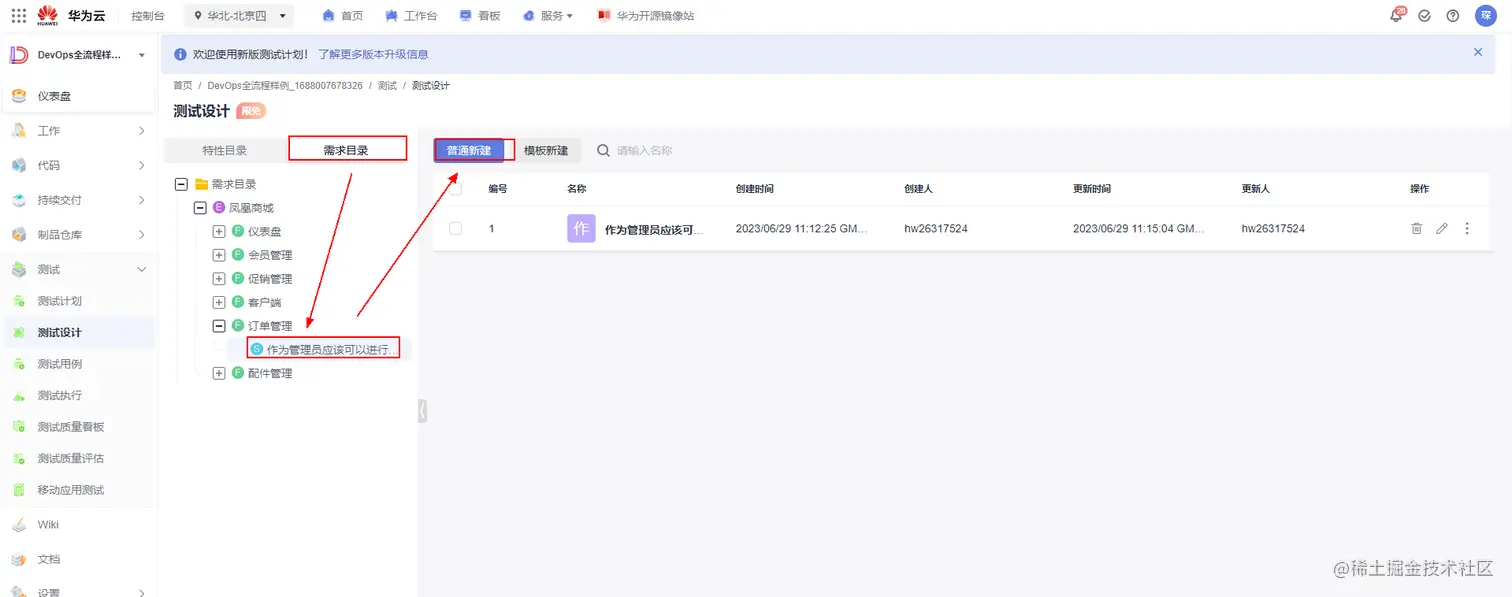
Task: Click the search magnifier icon
Action: 603,150
